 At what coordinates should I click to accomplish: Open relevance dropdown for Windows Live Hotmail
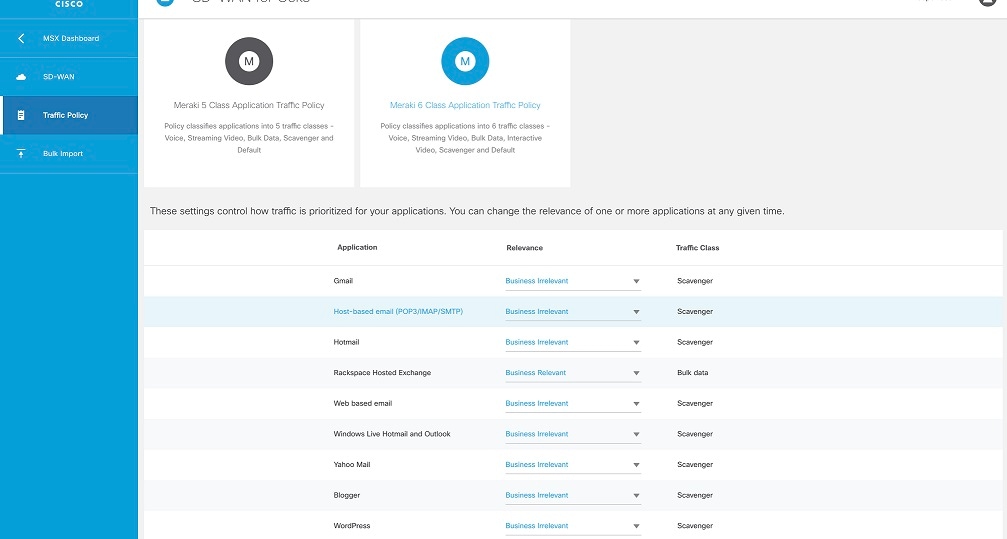(x=573, y=434)
